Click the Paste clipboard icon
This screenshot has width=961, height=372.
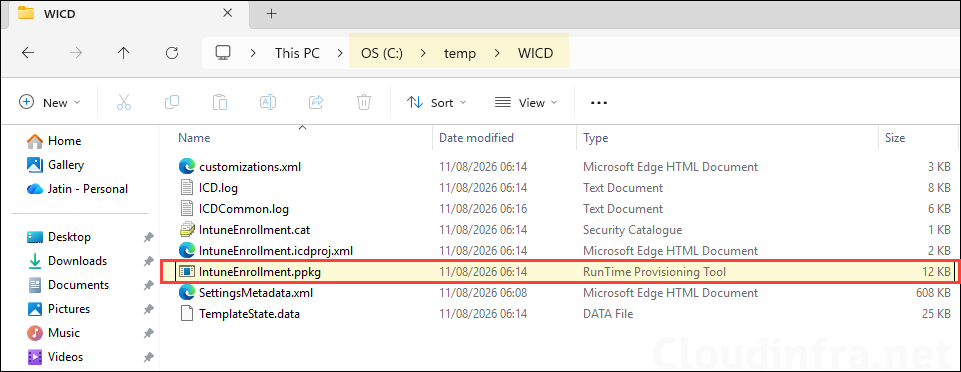(x=220, y=102)
